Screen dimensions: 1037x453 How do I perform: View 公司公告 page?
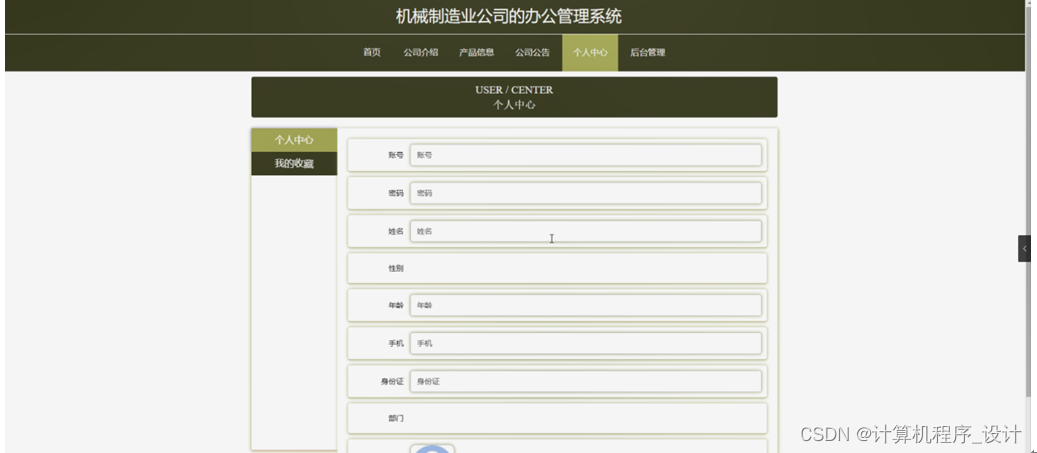(532, 53)
